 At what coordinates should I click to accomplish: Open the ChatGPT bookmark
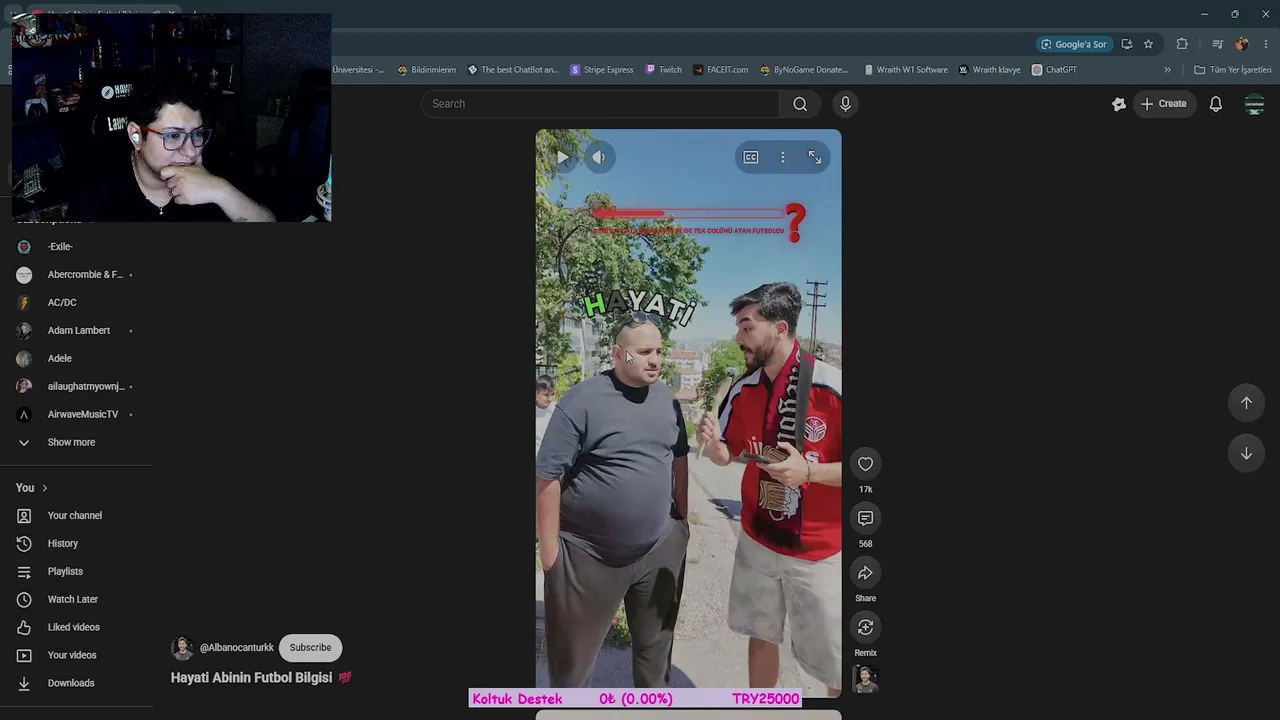tap(1054, 70)
